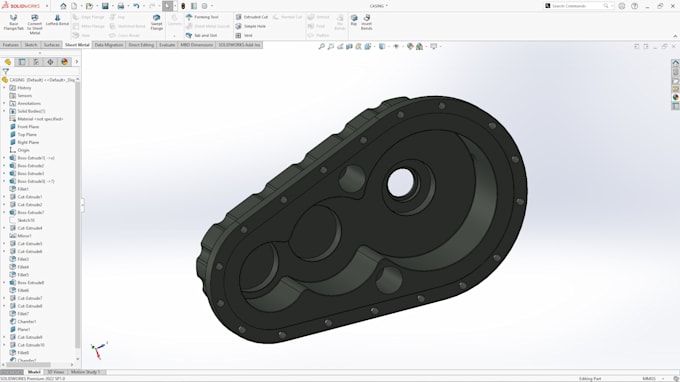The image size is (680, 382).
Task: Open the Display Style dropdown arrow
Action: click(389, 46)
